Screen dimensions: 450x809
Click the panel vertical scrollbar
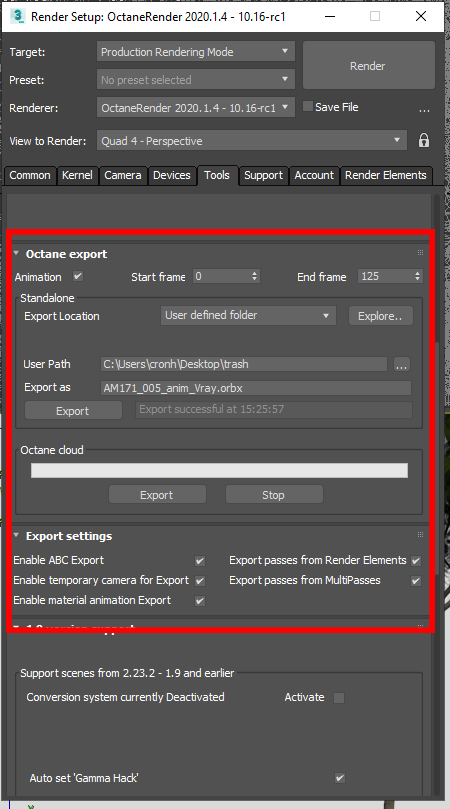click(438, 459)
